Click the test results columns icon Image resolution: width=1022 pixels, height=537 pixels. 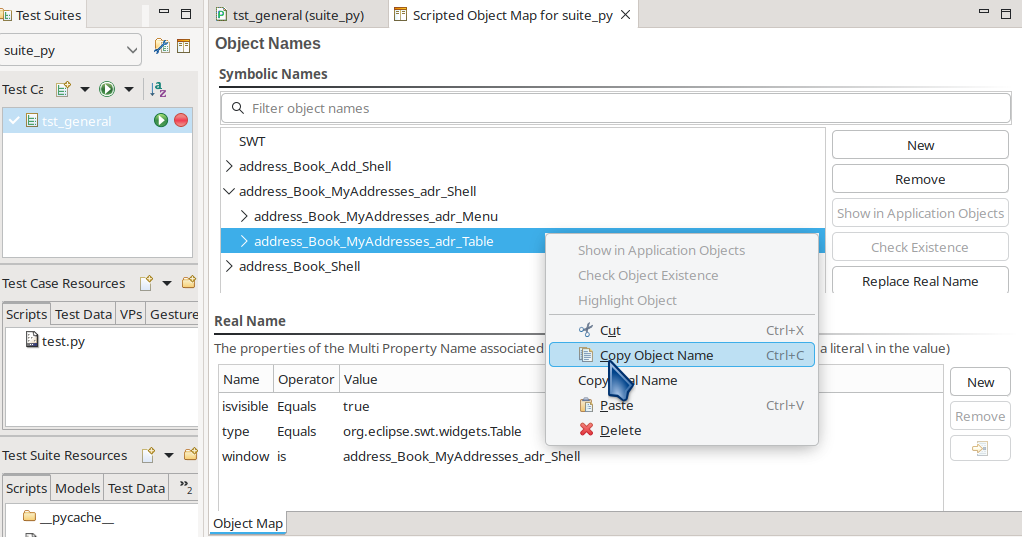coord(184,47)
